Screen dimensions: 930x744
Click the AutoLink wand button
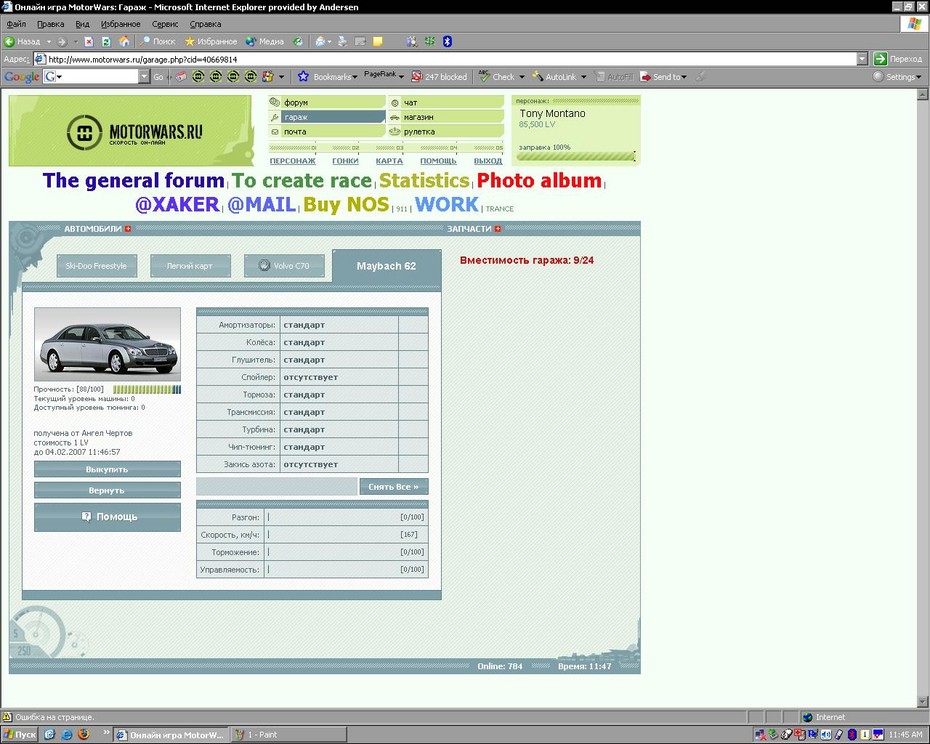coord(554,77)
